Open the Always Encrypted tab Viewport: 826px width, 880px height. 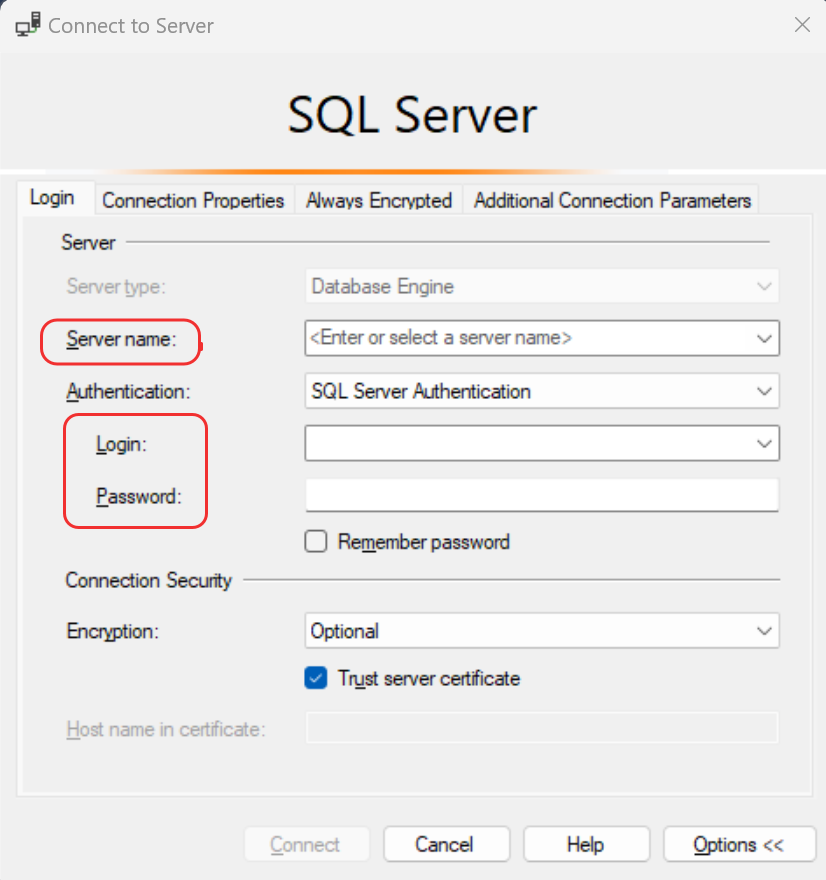tap(379, 200)
